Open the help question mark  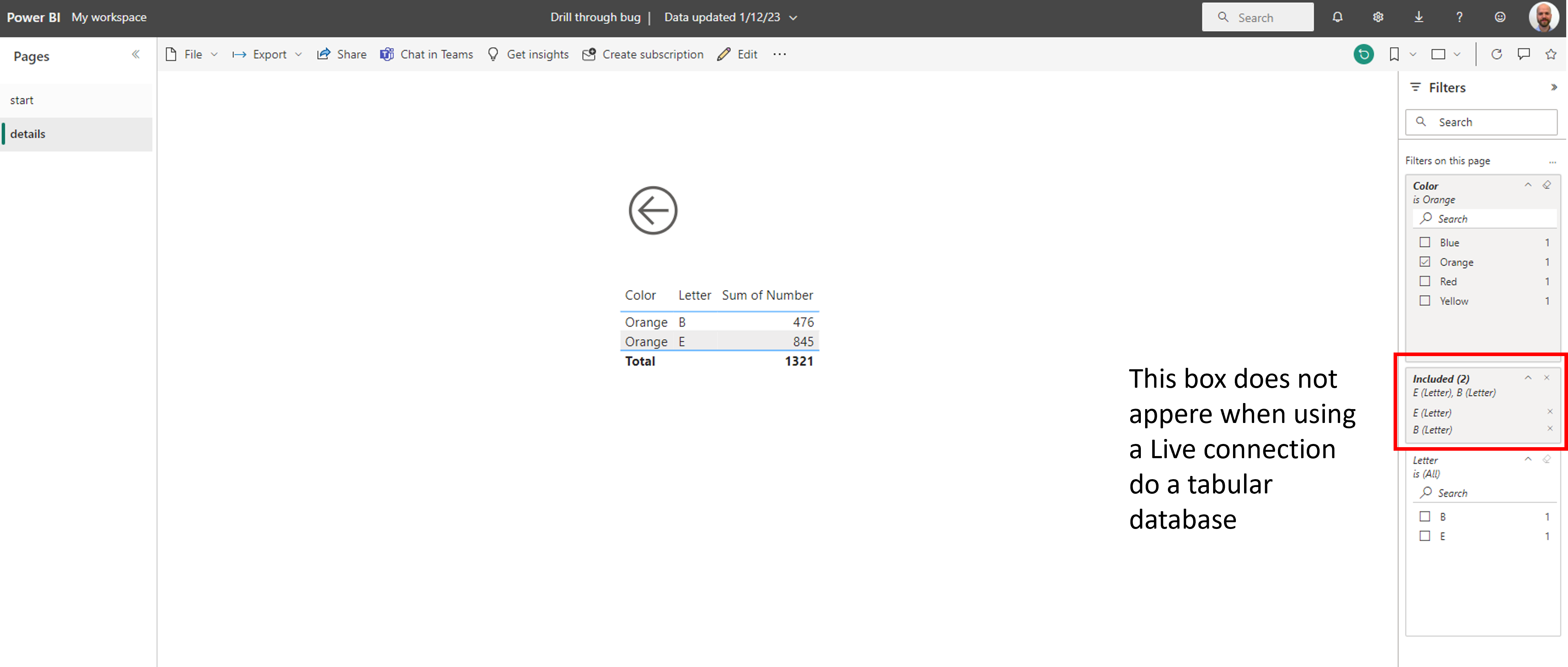1459,17
